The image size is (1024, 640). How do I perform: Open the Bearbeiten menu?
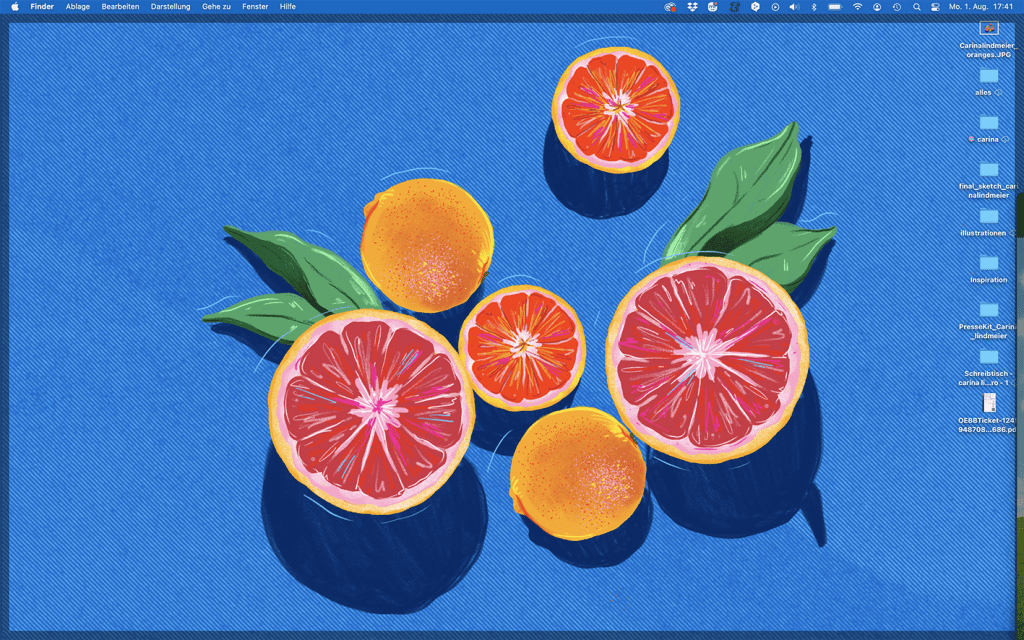[x=120, y=6]
